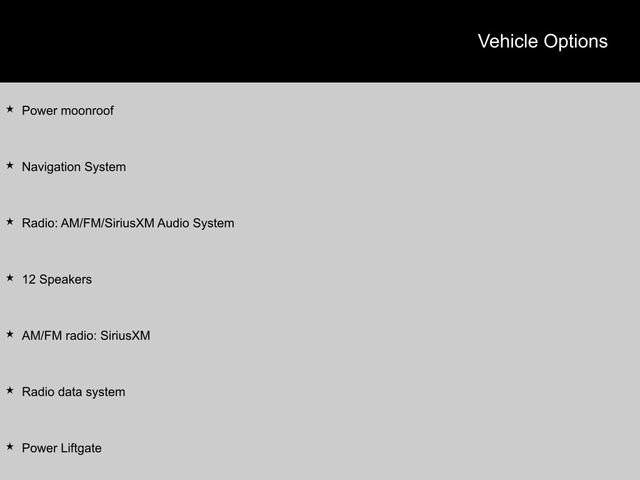Select the Power moonroof option text
The image size is (640, 480).
pos(67,111)
